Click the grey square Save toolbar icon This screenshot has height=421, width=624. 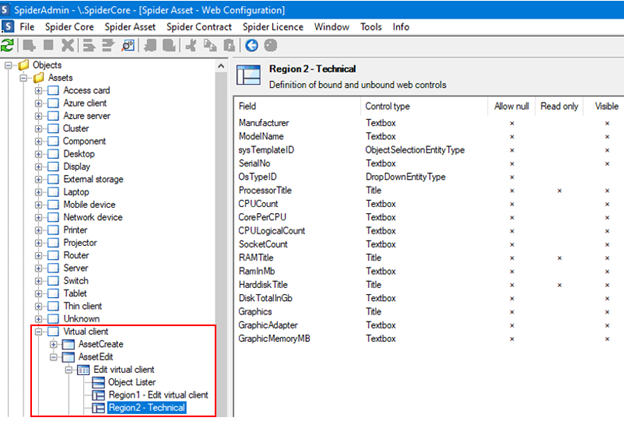pos(49,45)
